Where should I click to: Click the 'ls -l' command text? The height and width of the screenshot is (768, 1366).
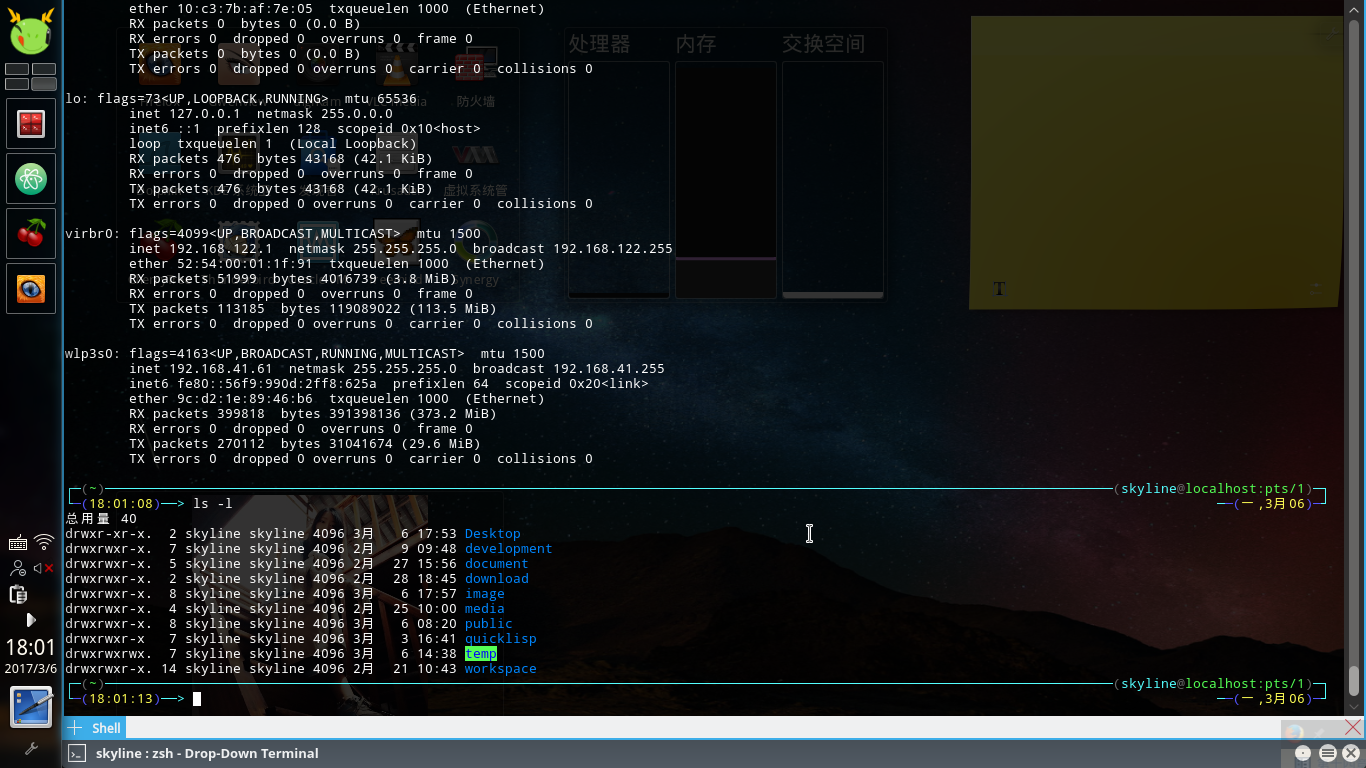(x=213, y=504)
